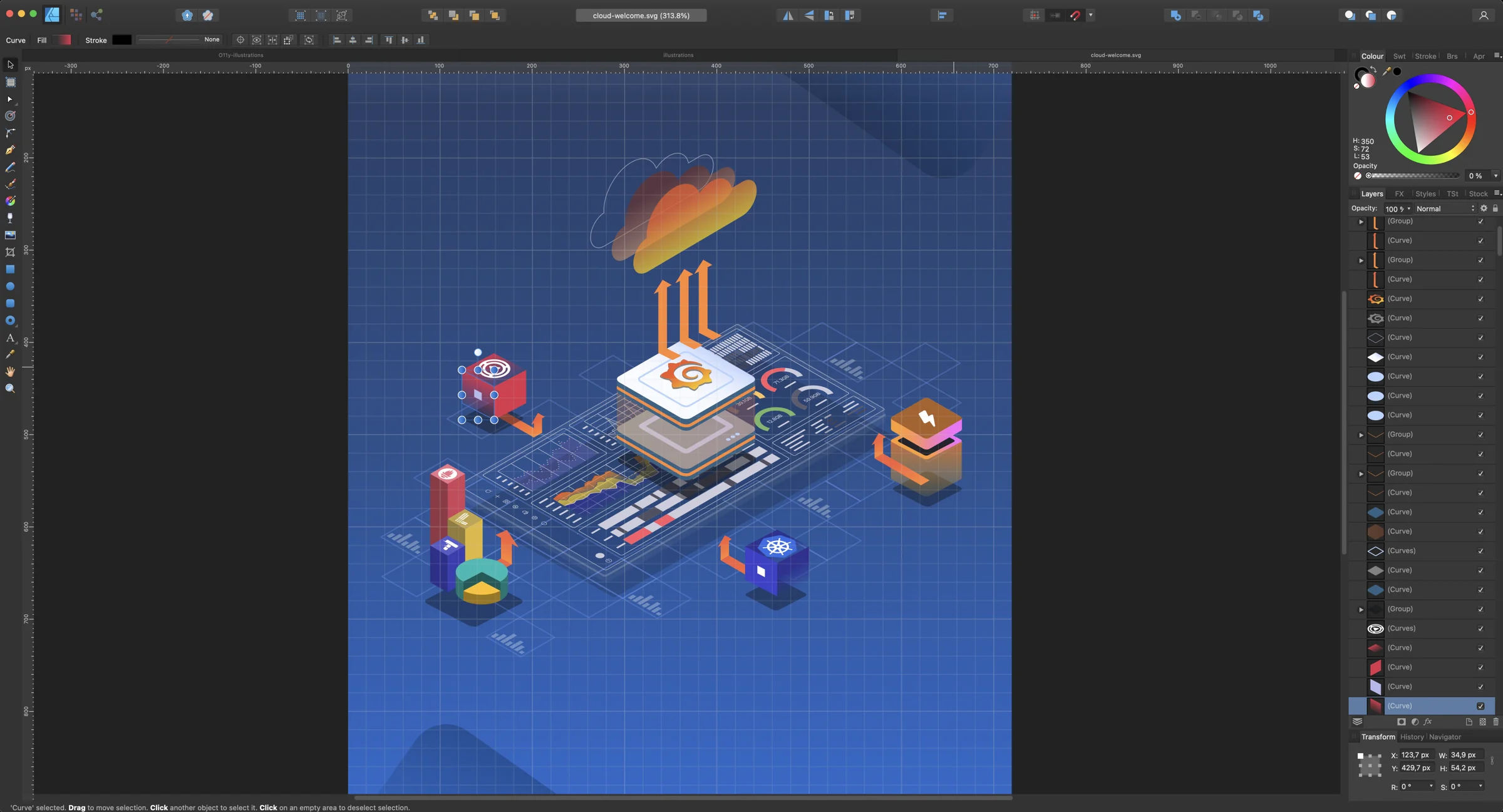This screenshot has width=1503, height=812.
Task: Click the stroke width None line control
Action: 178,40
